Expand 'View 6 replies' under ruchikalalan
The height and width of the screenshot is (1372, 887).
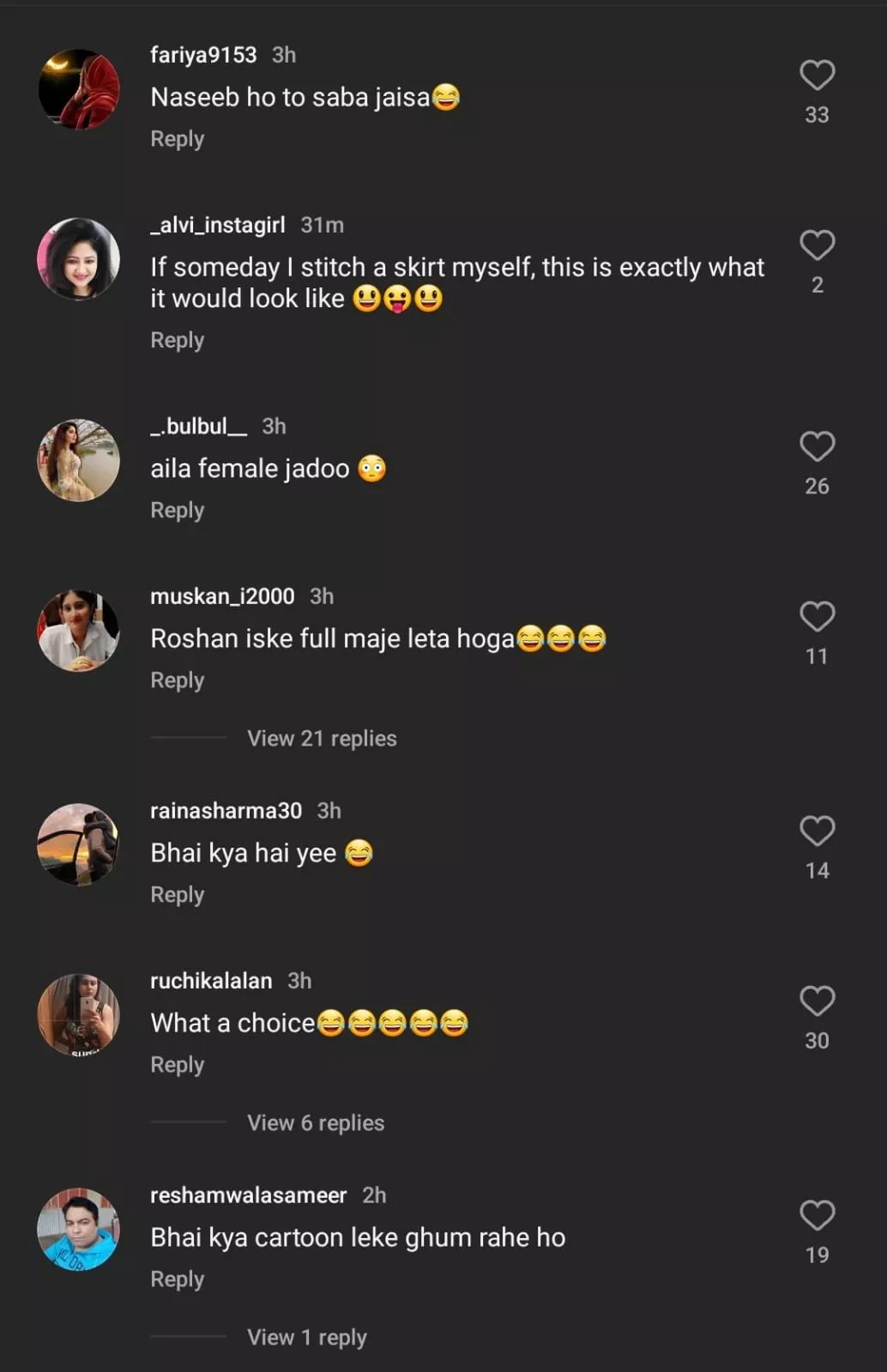click(x=316, y=1123)
